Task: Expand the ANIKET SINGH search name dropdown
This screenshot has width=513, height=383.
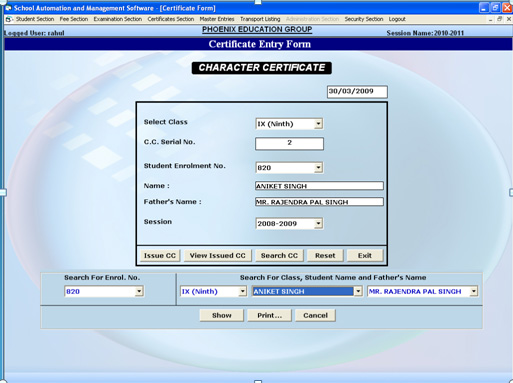Action: click(x=358, y=291)
